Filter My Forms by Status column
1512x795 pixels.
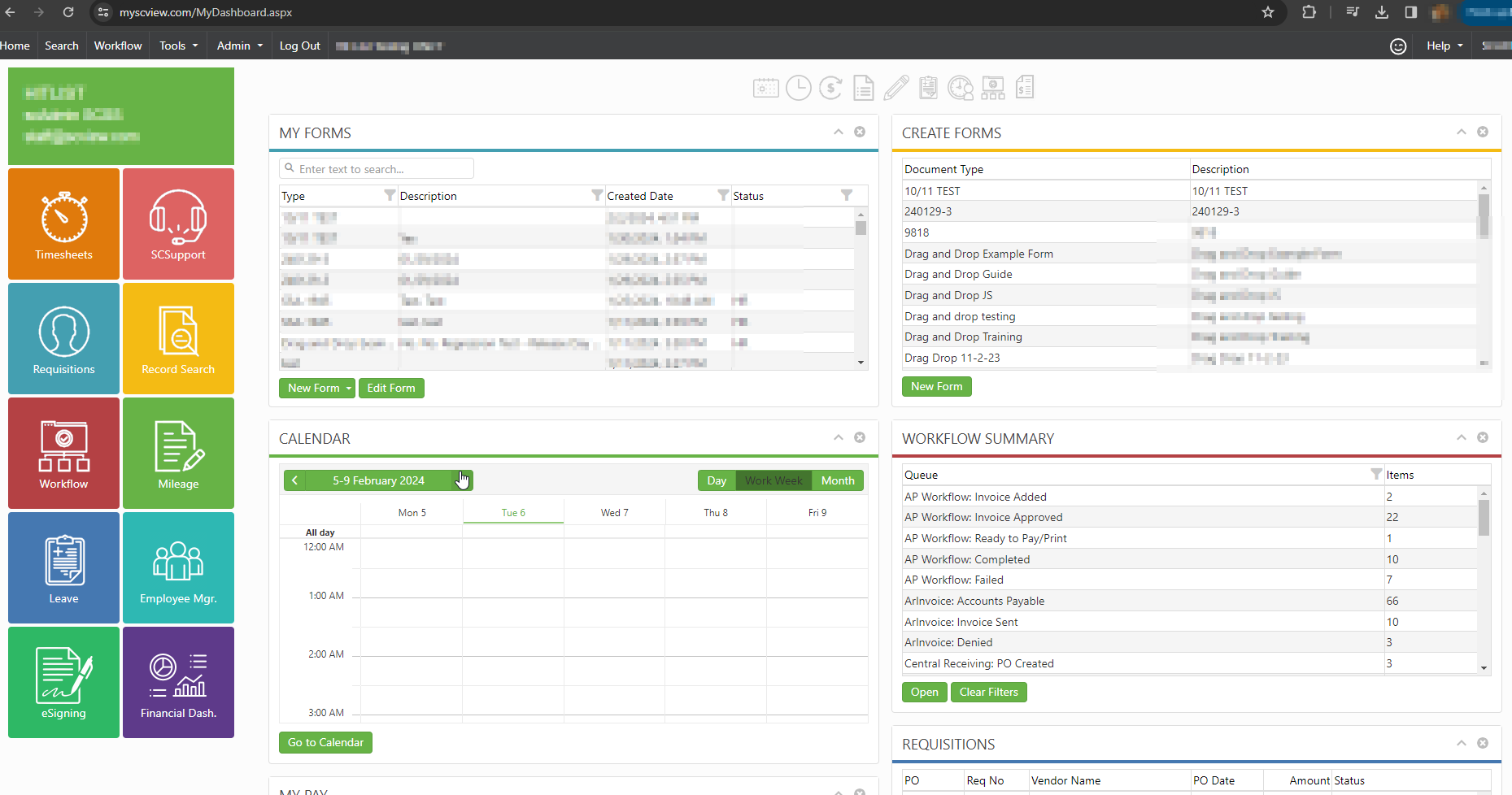847,195
